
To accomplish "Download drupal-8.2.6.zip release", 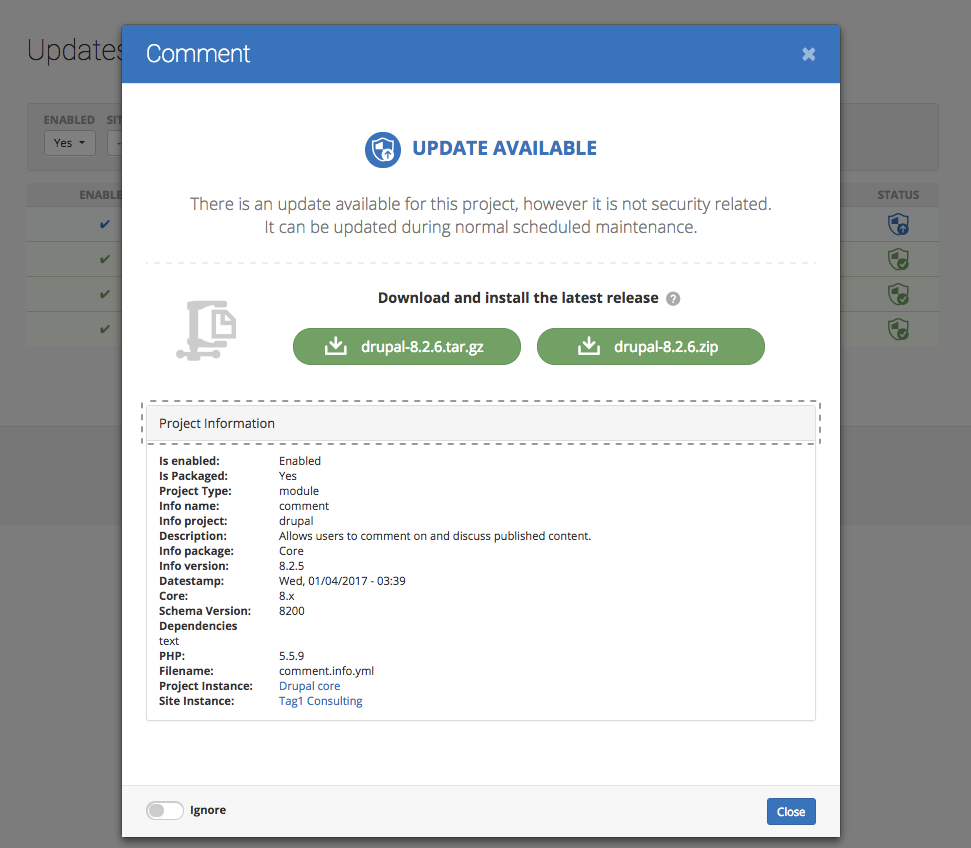I will coord(650,346).
